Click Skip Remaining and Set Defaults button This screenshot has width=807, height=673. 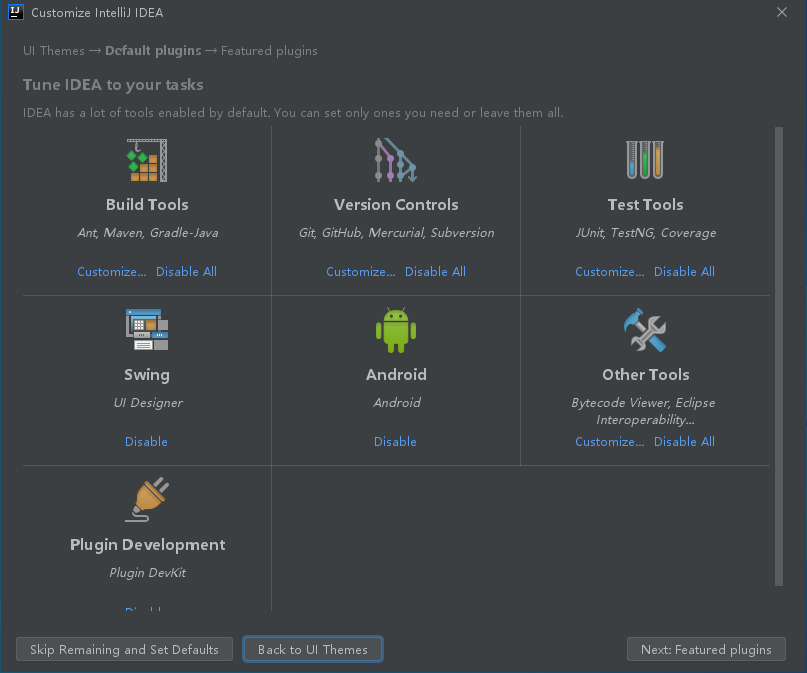point(125,649)
